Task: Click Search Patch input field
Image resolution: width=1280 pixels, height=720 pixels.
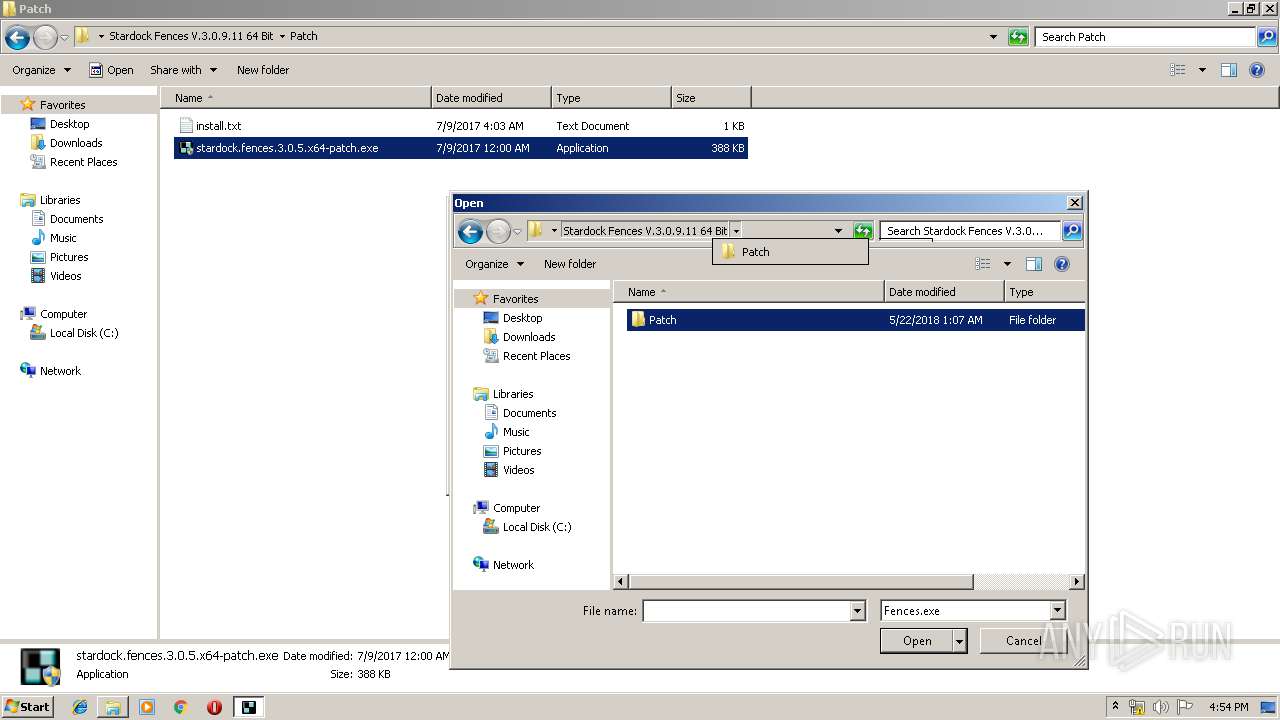Action: coord(1146,37)
